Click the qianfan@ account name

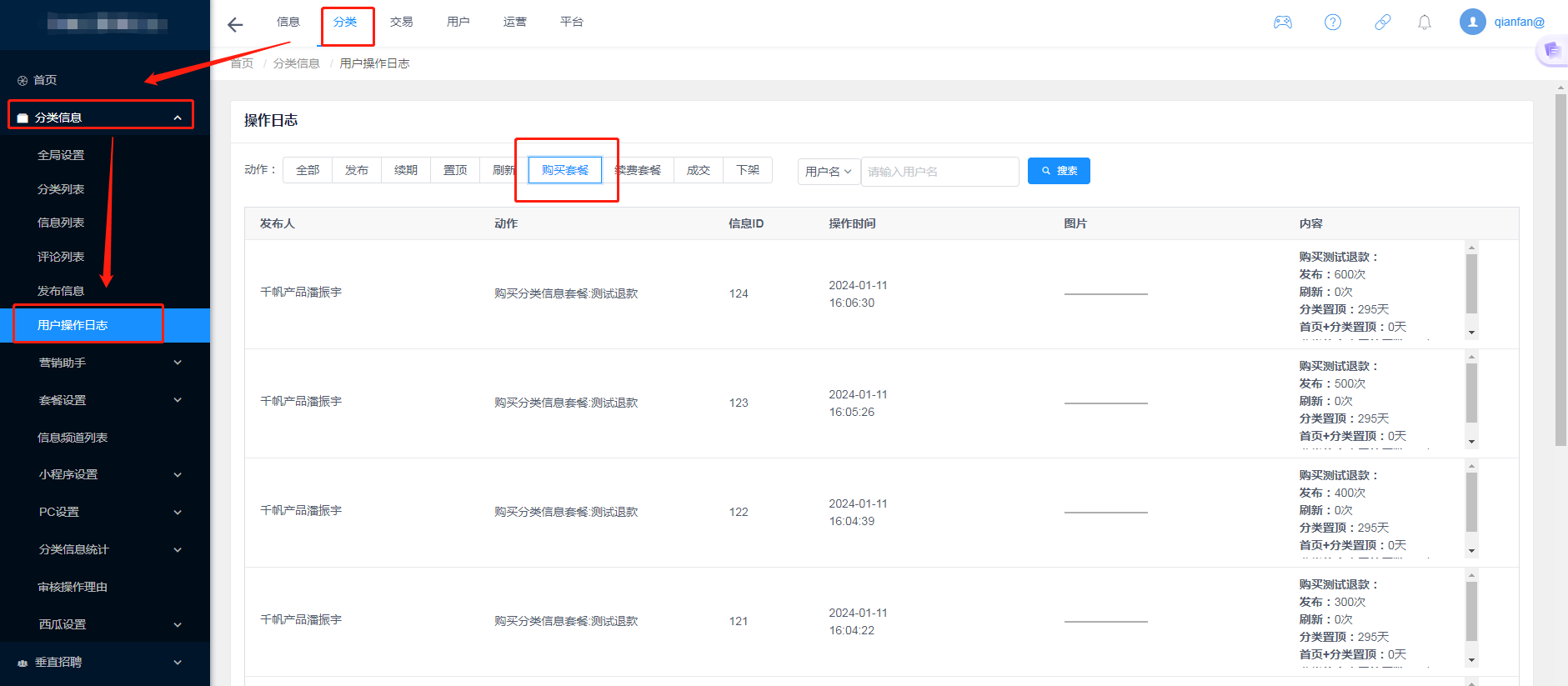coord(1519,23)
